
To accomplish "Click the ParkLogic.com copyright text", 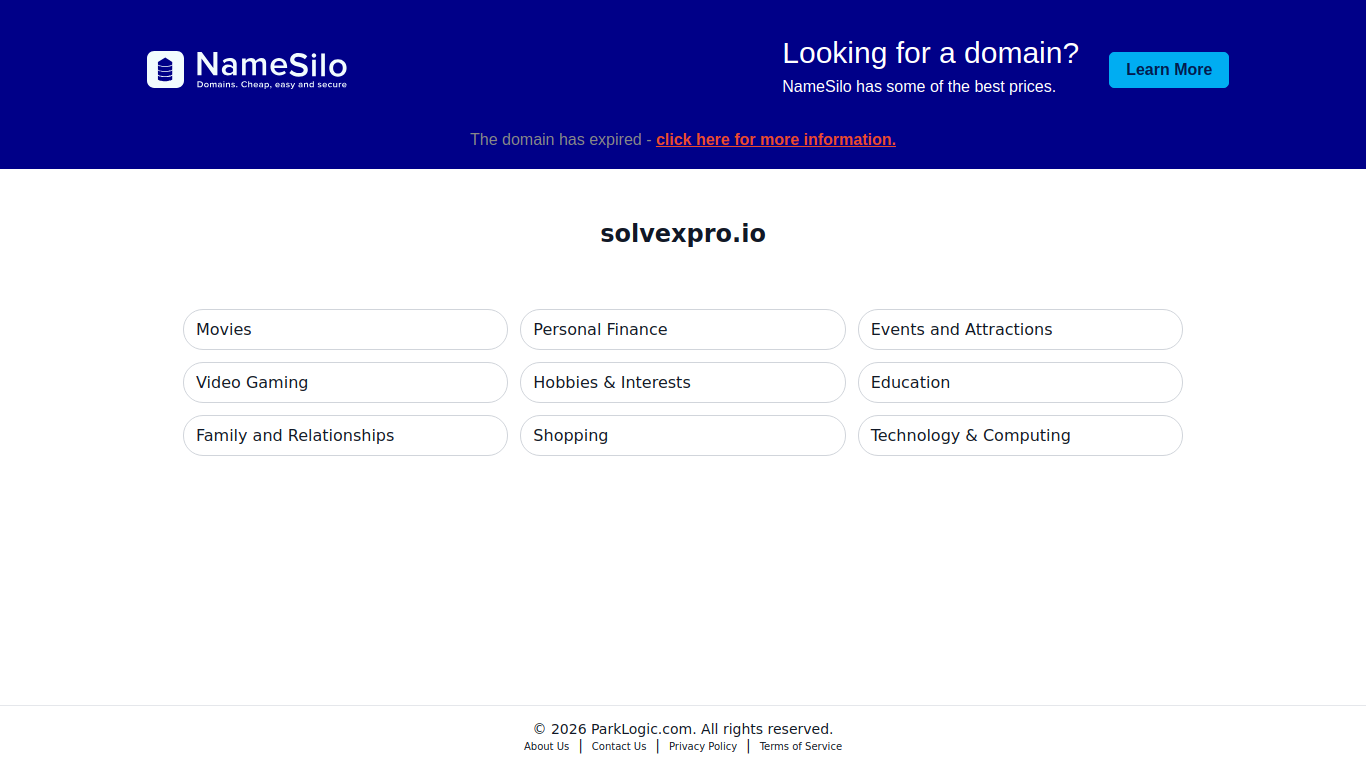I will point(683,729).
